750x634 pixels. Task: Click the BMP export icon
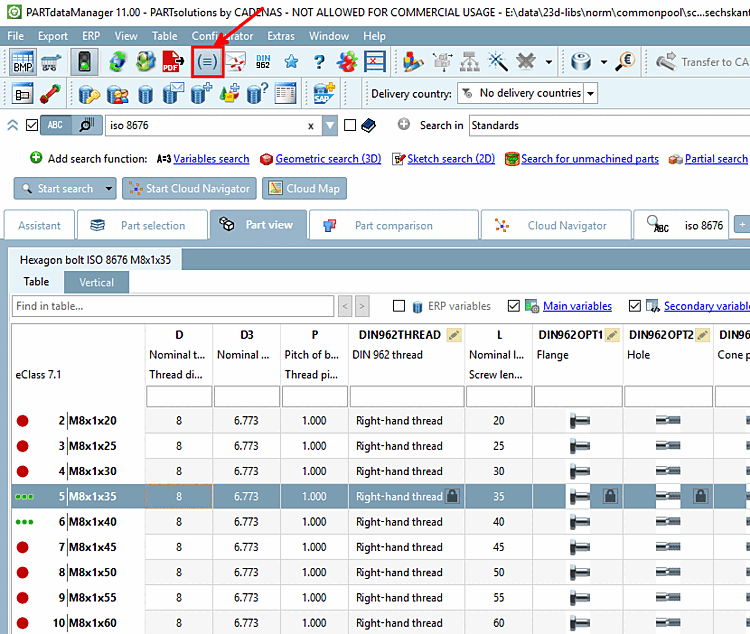(x=22, y=62)
